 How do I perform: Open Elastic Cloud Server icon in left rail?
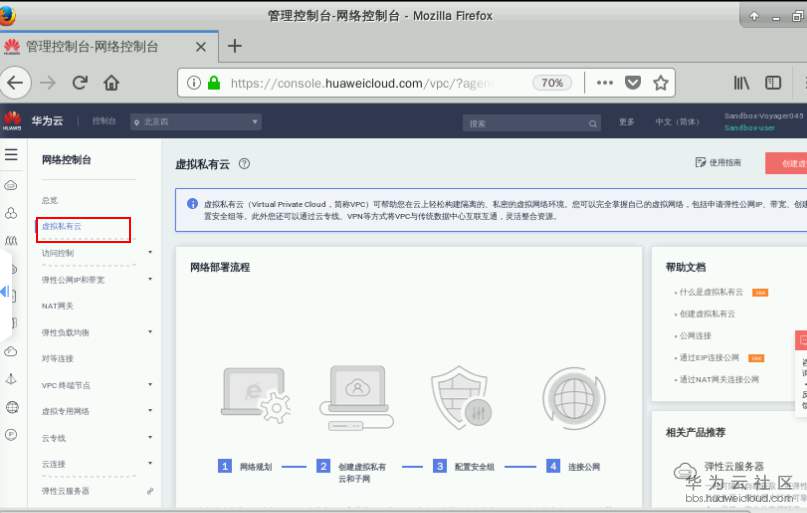[x=11, y=185]
